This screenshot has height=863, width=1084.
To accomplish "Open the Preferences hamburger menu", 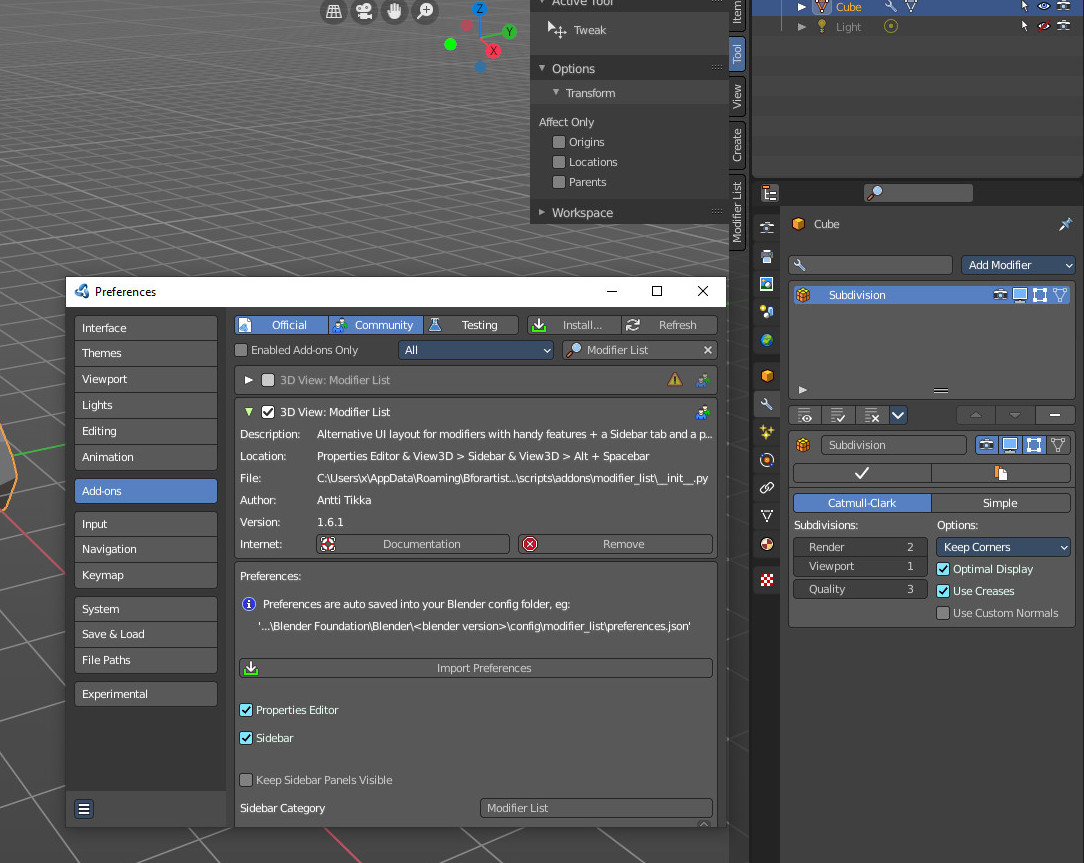I will click(84, 808).
